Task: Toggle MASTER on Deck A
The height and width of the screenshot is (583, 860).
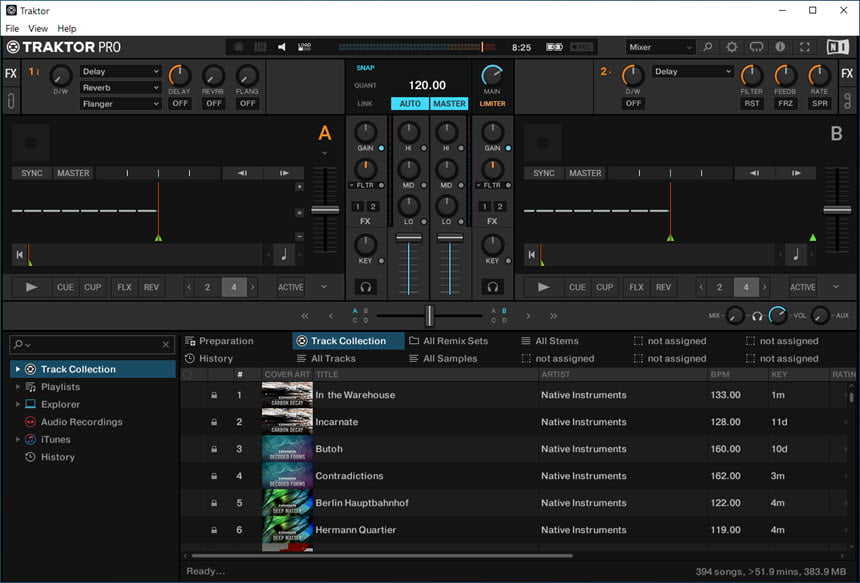Action: point(73,173)
